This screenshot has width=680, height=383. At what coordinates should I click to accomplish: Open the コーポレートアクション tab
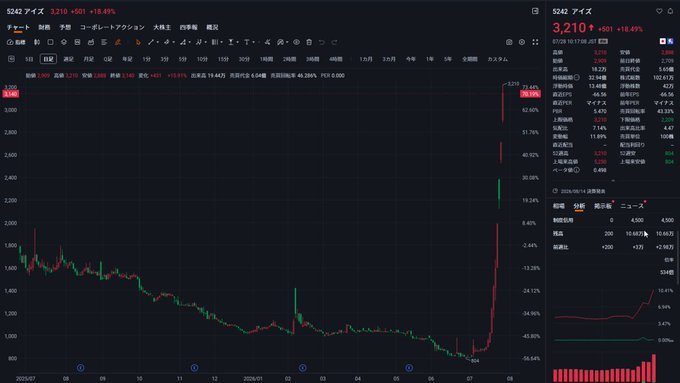point(112,27)
